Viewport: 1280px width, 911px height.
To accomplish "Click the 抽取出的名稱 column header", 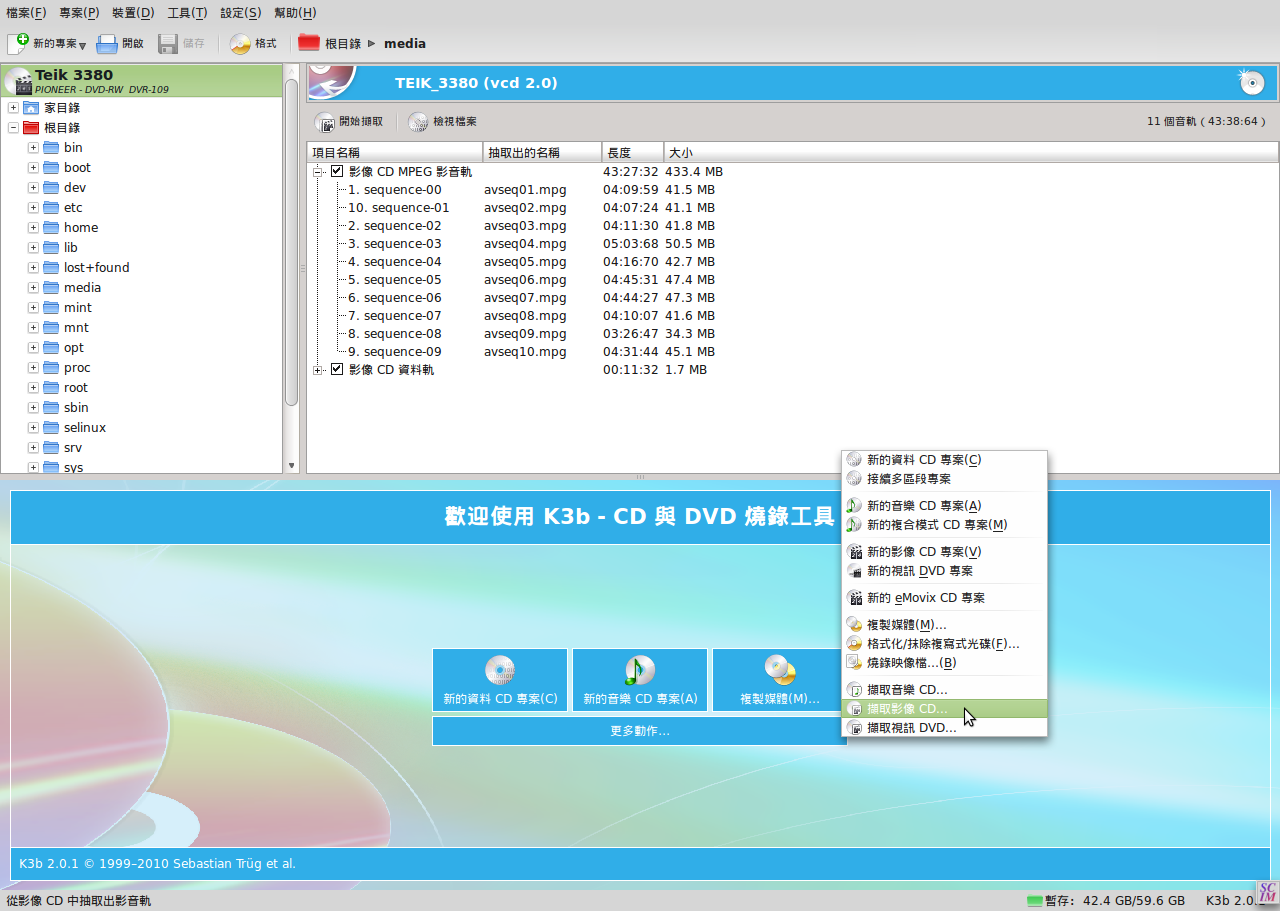I will tap(542, 152).
